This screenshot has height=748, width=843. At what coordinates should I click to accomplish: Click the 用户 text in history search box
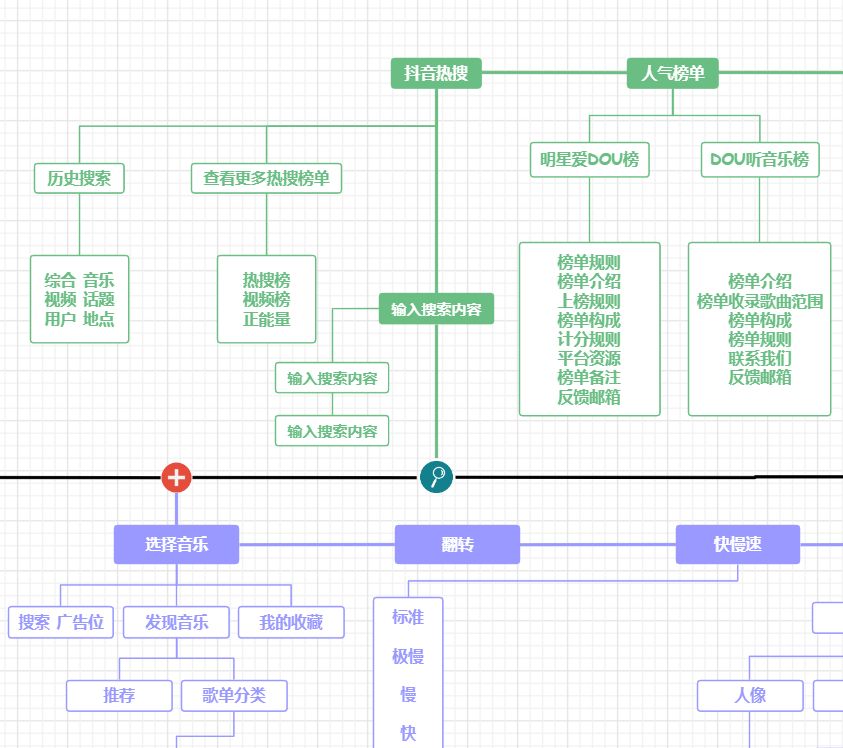(60, 319)
